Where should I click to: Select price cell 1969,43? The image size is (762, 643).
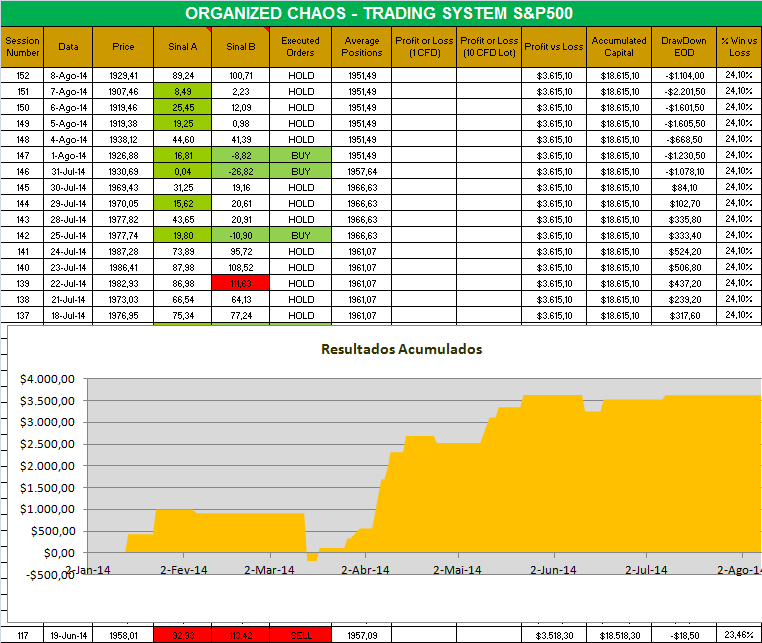coord(123,188)
